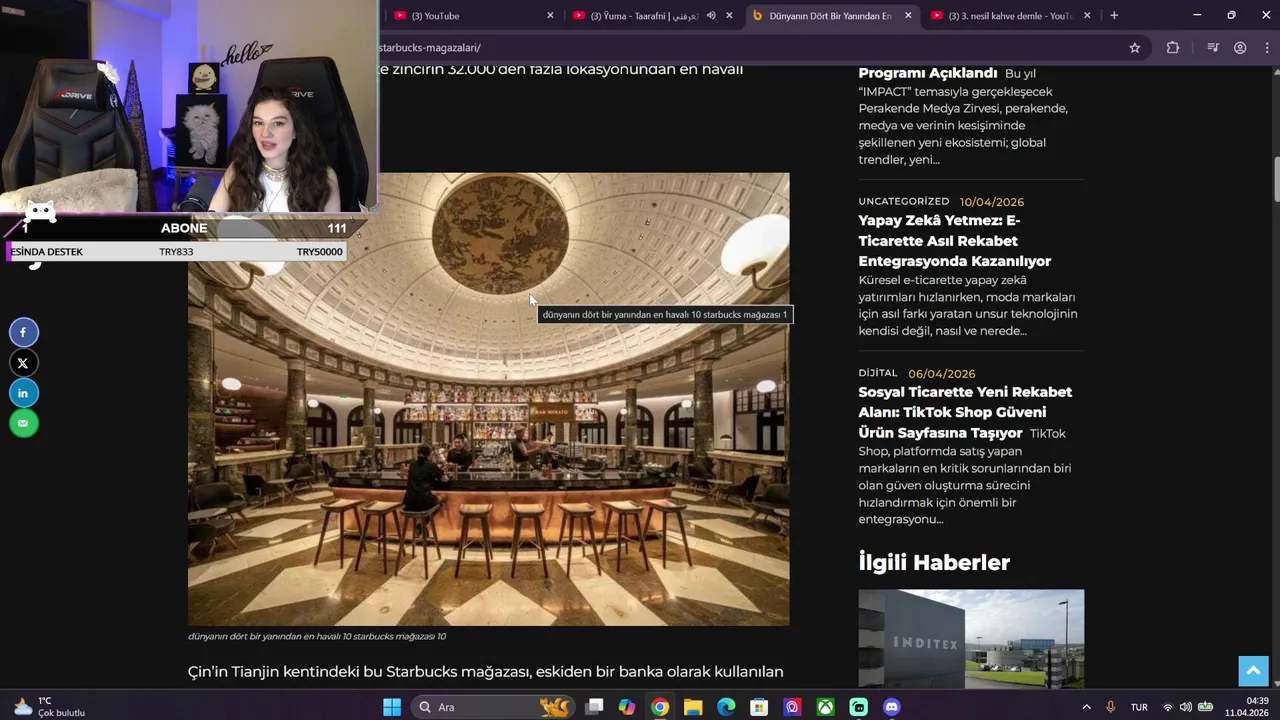Open Wi-Fi network settings in tray
Screen dimensions: 1280x720
pos(1167,707)
